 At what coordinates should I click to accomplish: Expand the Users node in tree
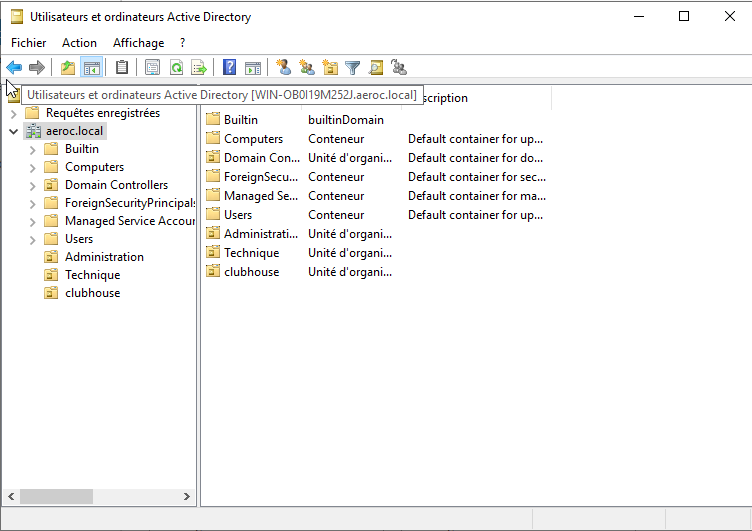point(32,239)
